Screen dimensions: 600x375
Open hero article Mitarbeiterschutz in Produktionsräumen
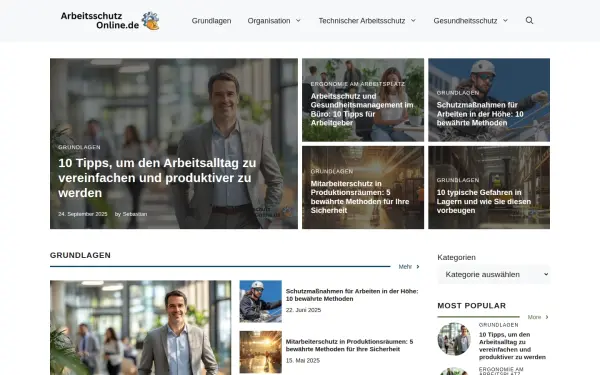pos(360,197)
